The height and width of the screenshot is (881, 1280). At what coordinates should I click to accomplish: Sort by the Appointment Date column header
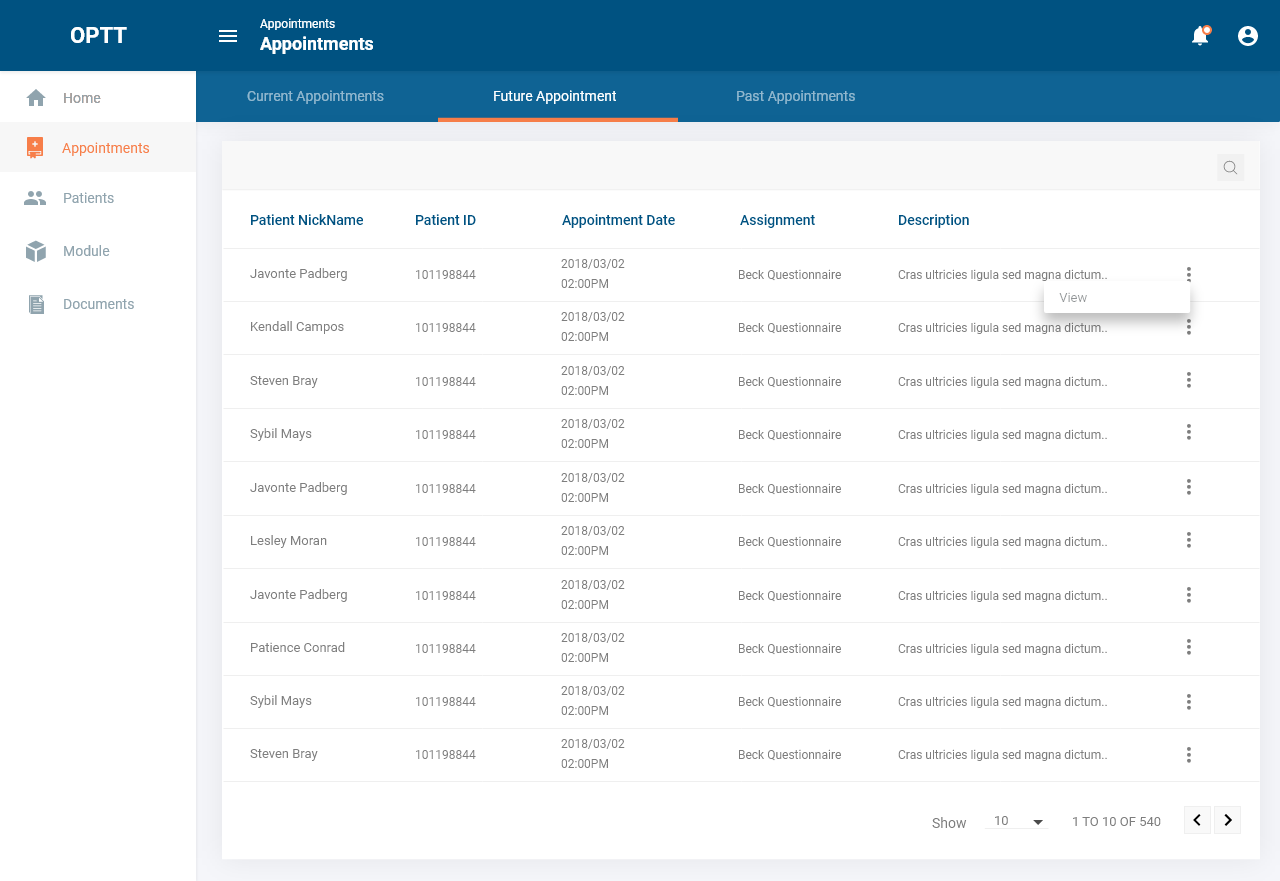click(618, 220)
